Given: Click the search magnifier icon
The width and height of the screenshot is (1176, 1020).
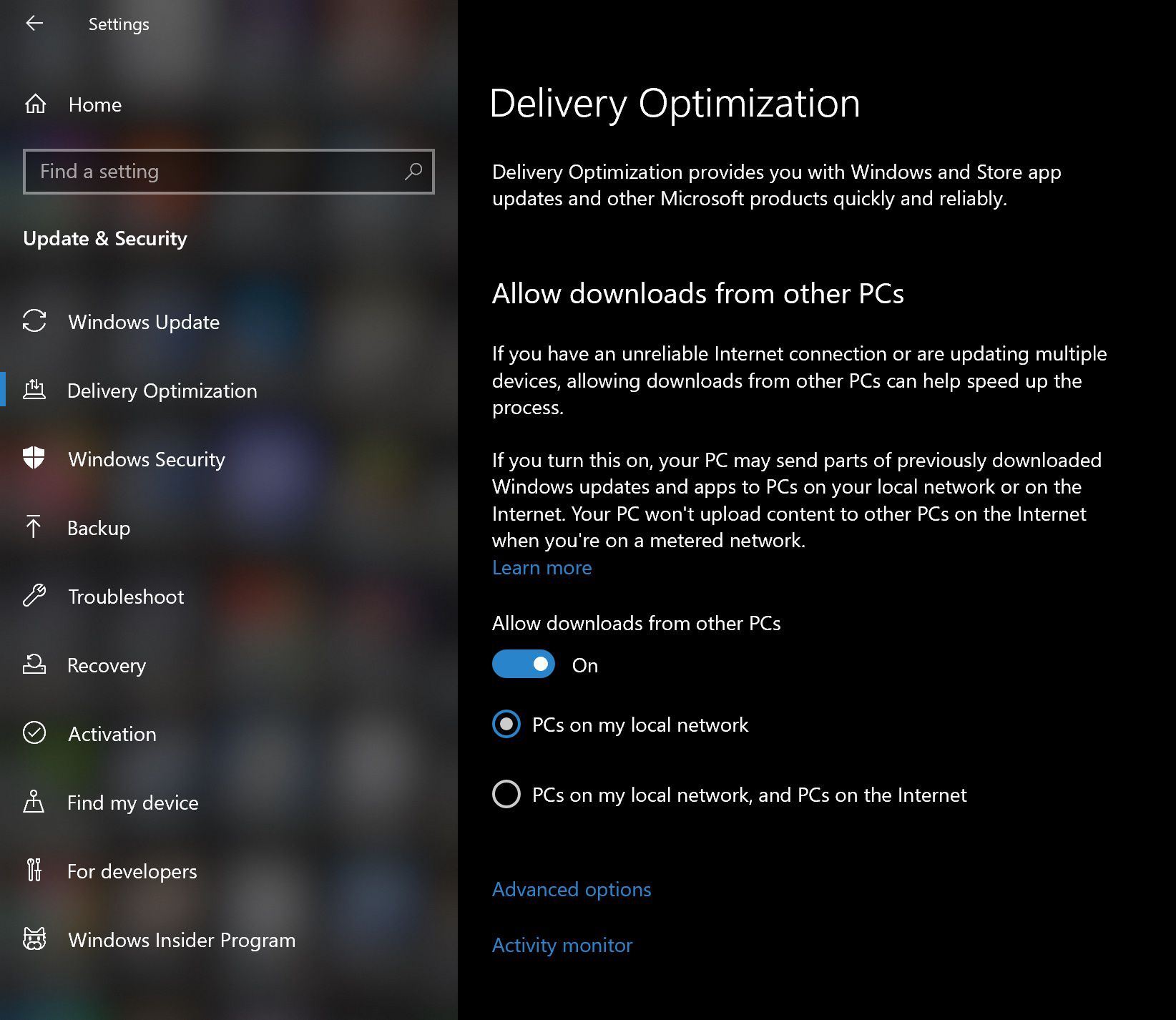Looking at the screenshot, I should click(413, 172).
